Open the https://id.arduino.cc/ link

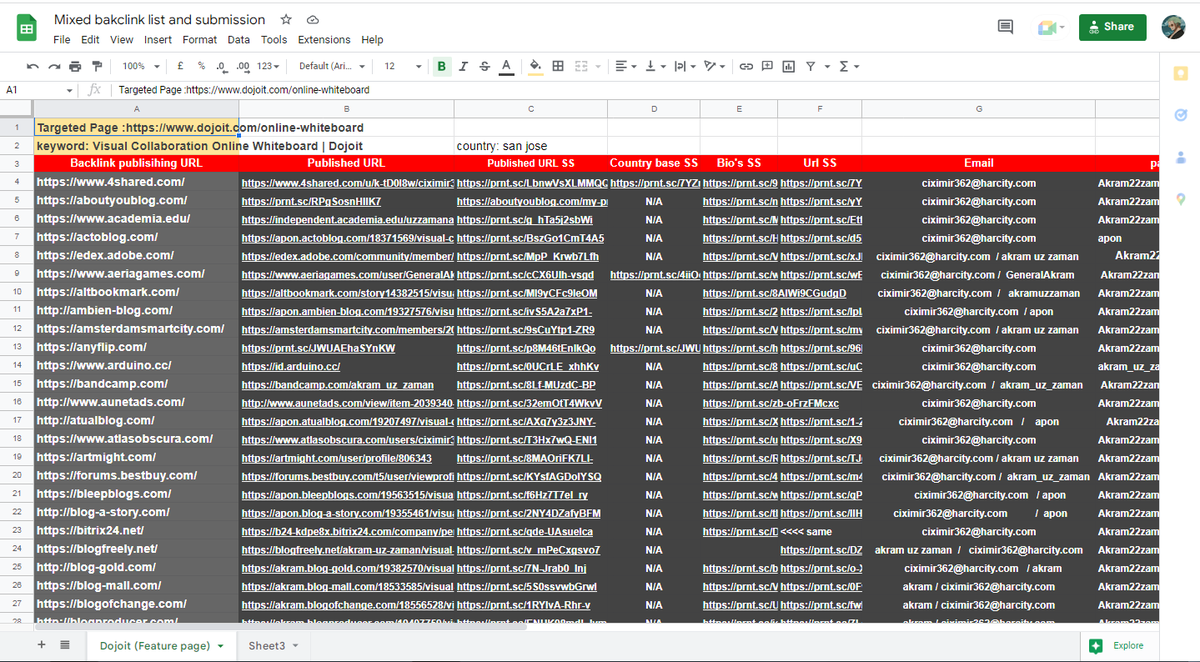(291, 367)
